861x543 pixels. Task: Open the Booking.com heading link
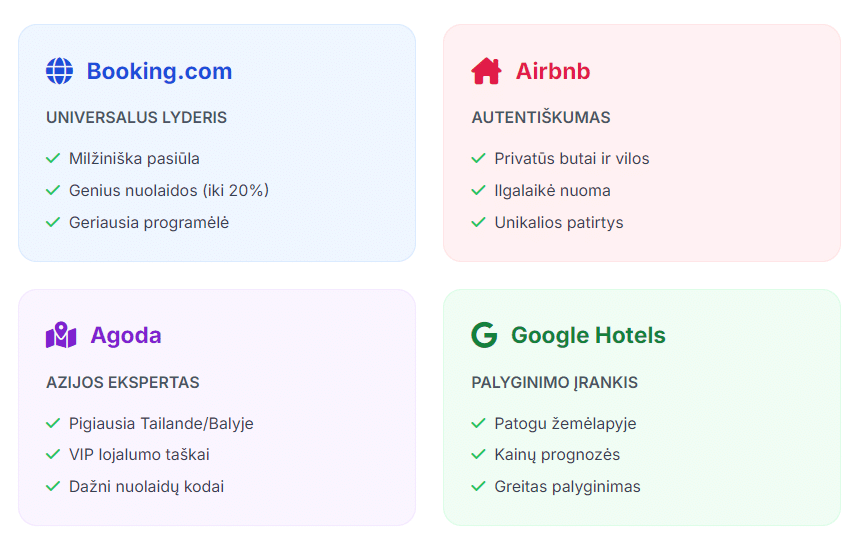coord(159,71)
